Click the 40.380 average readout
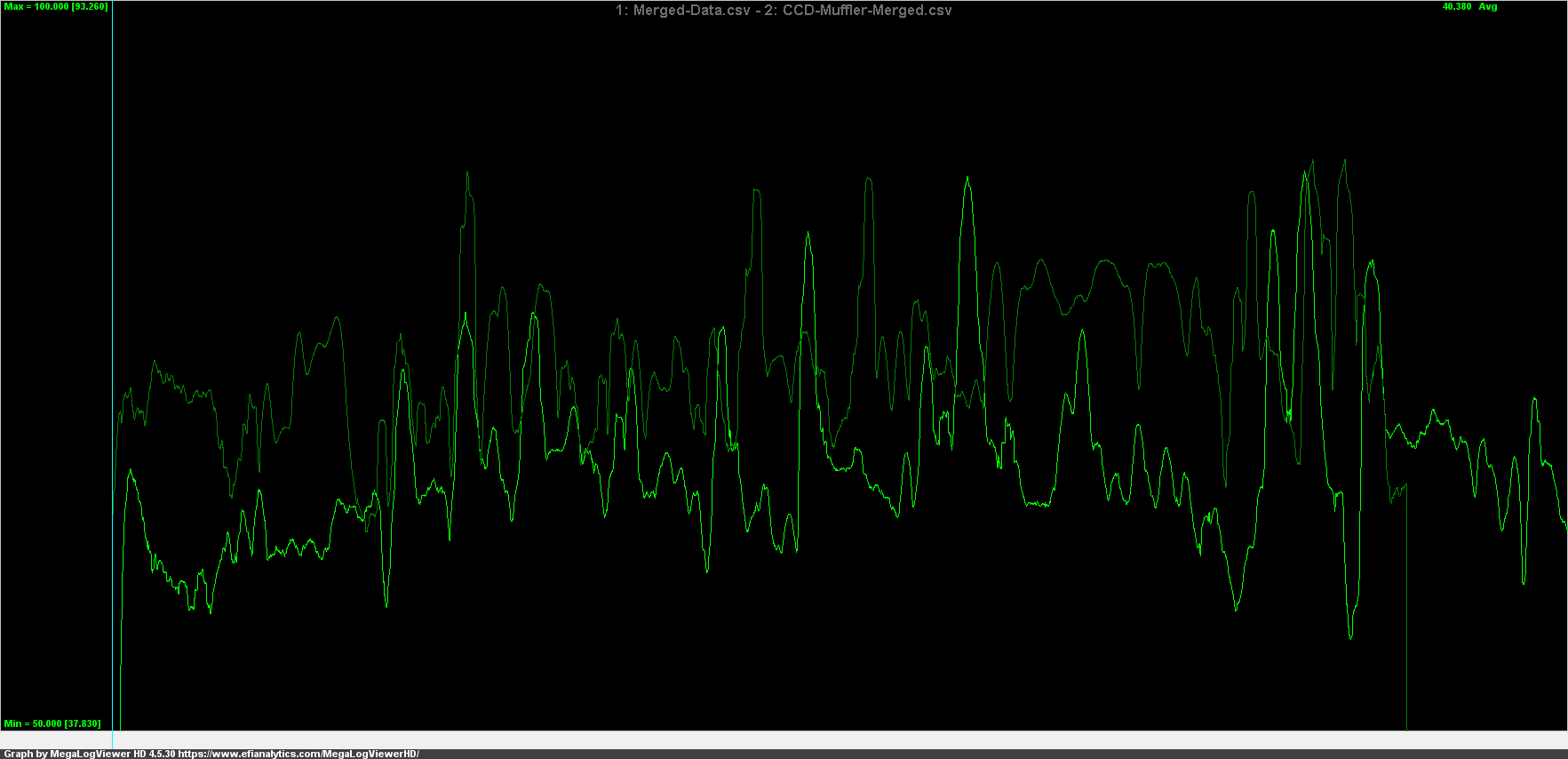Screen dimensions: 1568x759 (1456, 7)
